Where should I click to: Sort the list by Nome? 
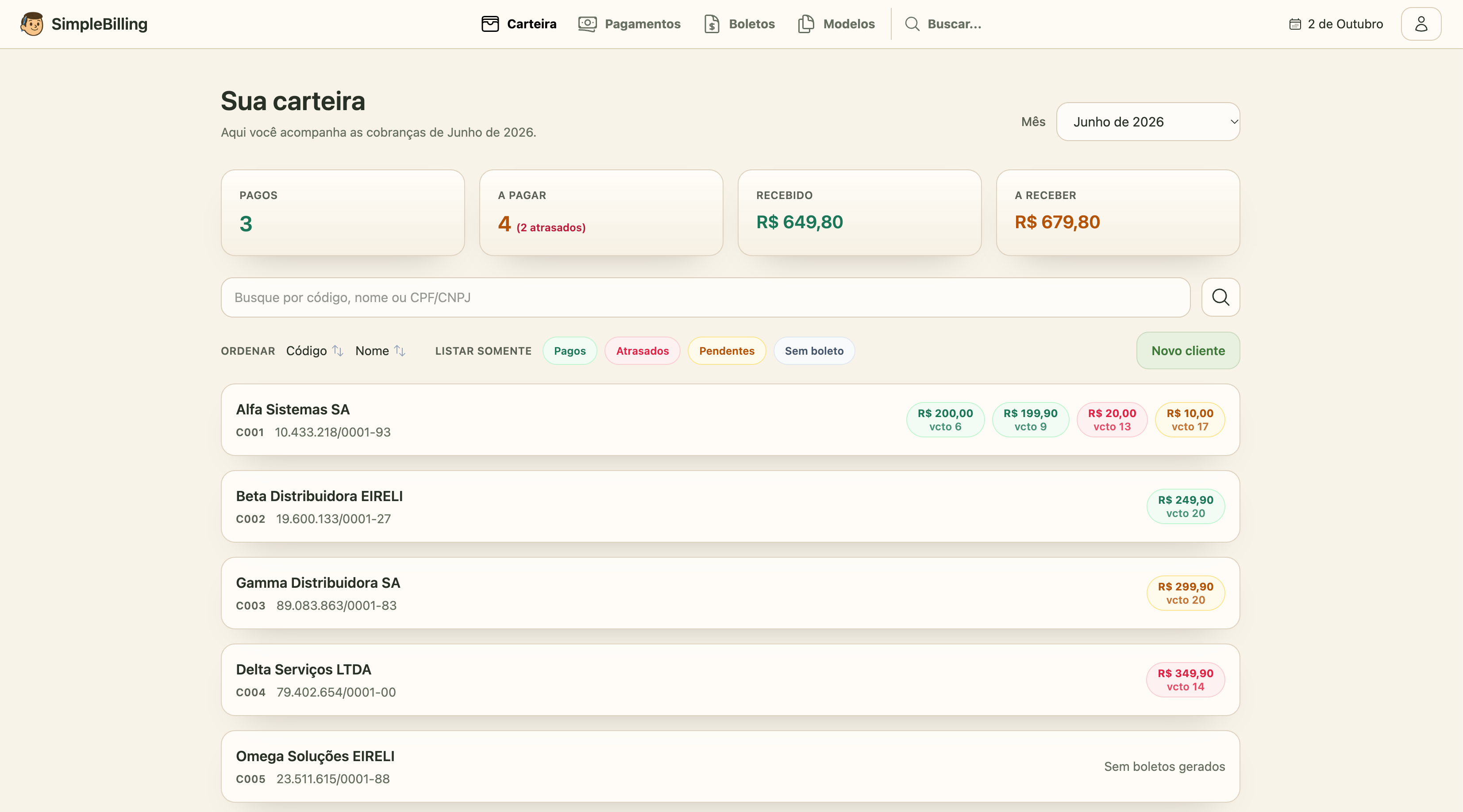point(380,351)
